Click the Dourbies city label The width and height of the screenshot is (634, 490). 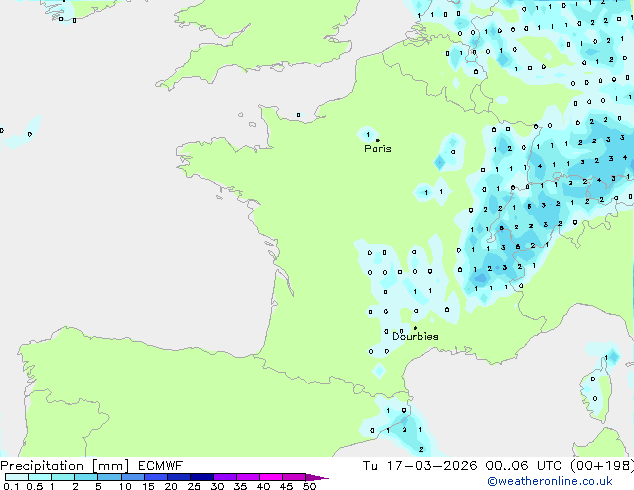point(415,336)
